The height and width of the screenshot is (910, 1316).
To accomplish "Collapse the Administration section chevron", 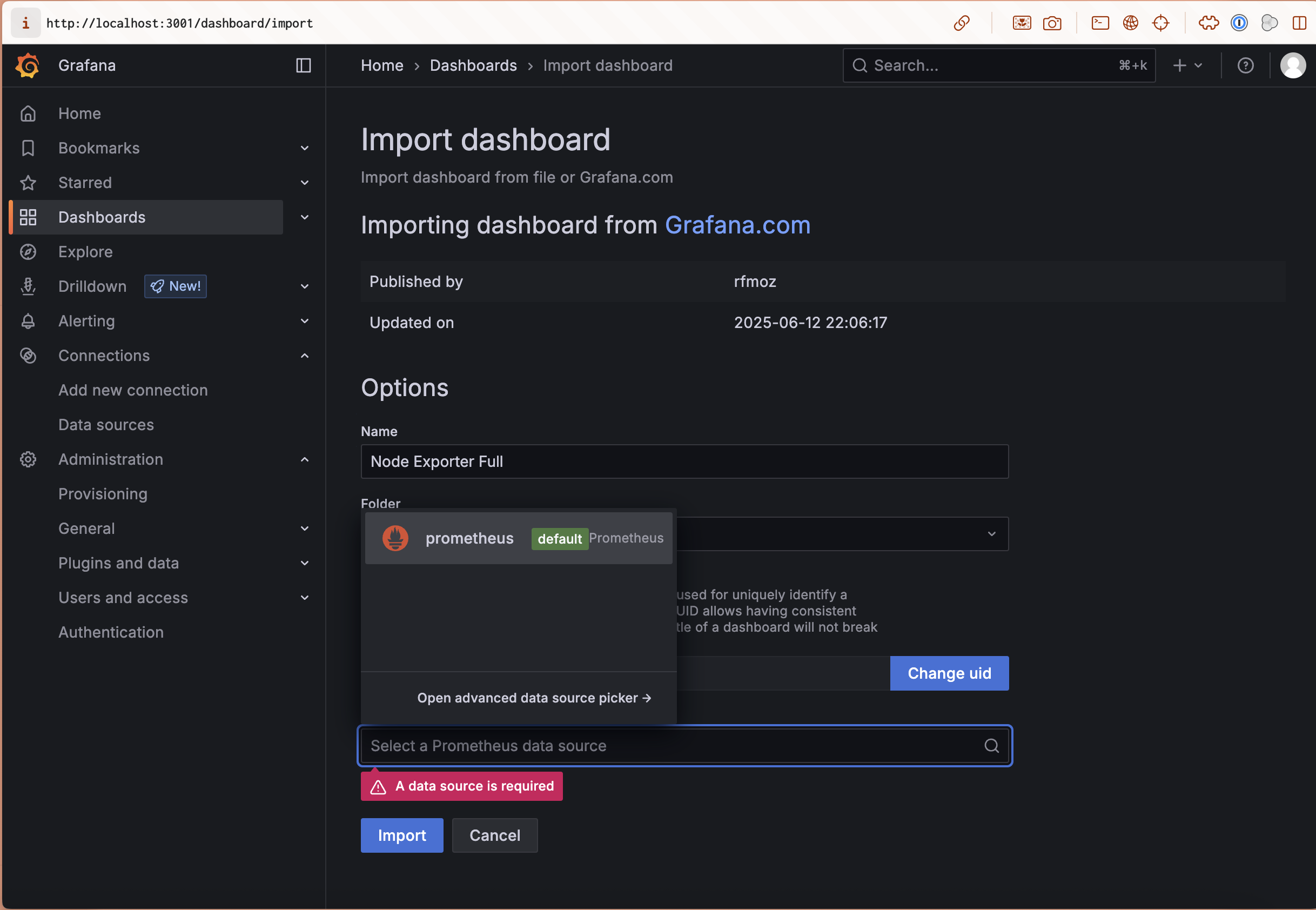I will coord(305,459).
